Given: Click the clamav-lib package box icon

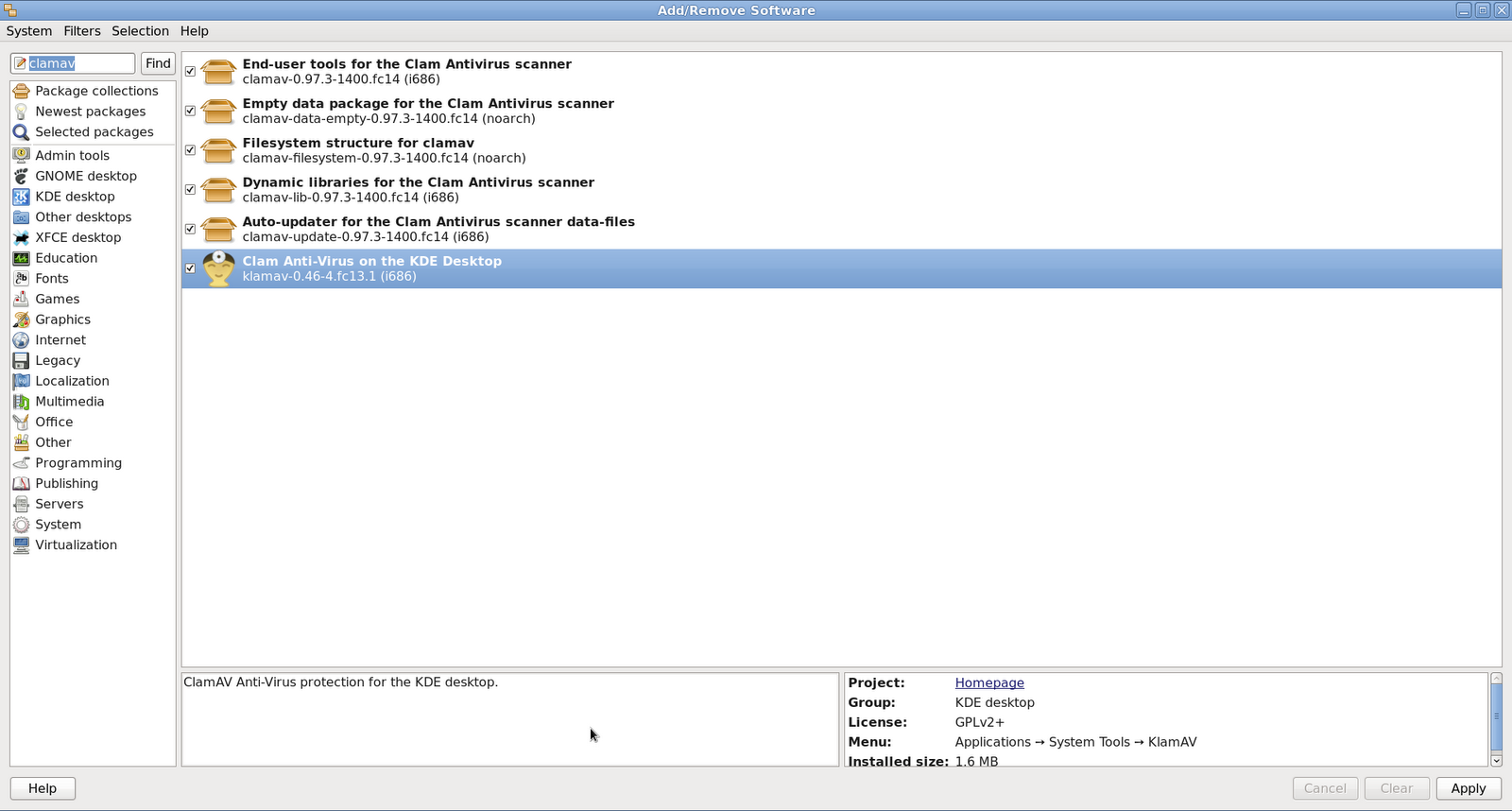Looking at the screenshot, I should pos(218,190).
